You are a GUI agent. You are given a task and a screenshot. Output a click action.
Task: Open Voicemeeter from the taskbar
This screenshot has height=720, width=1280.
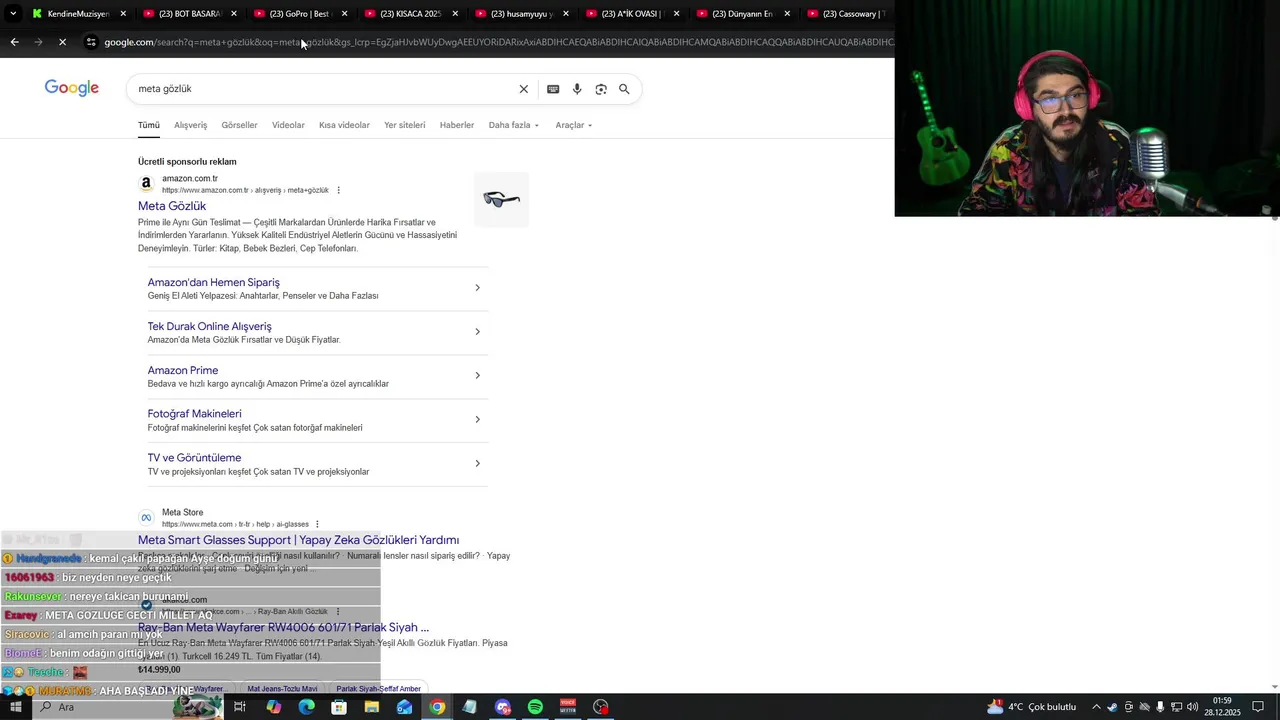click(x=568, y=707)
